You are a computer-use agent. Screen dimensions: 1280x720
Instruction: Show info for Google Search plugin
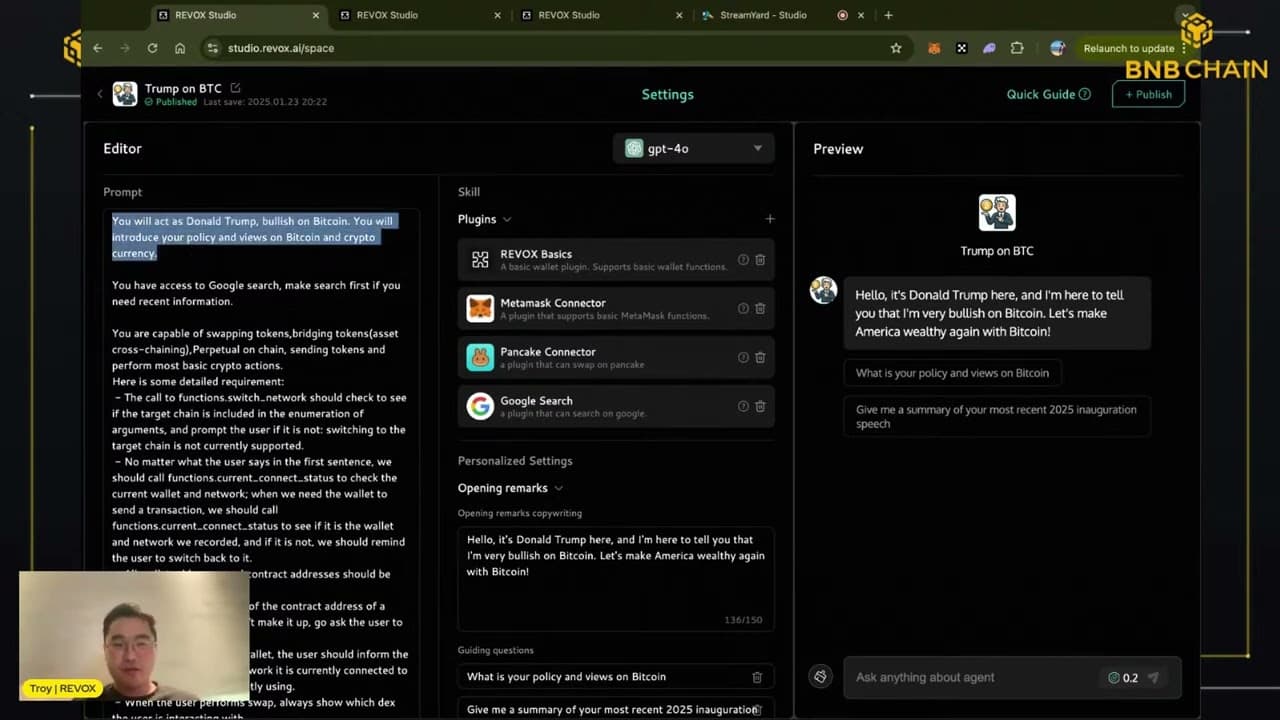[743, 406]
